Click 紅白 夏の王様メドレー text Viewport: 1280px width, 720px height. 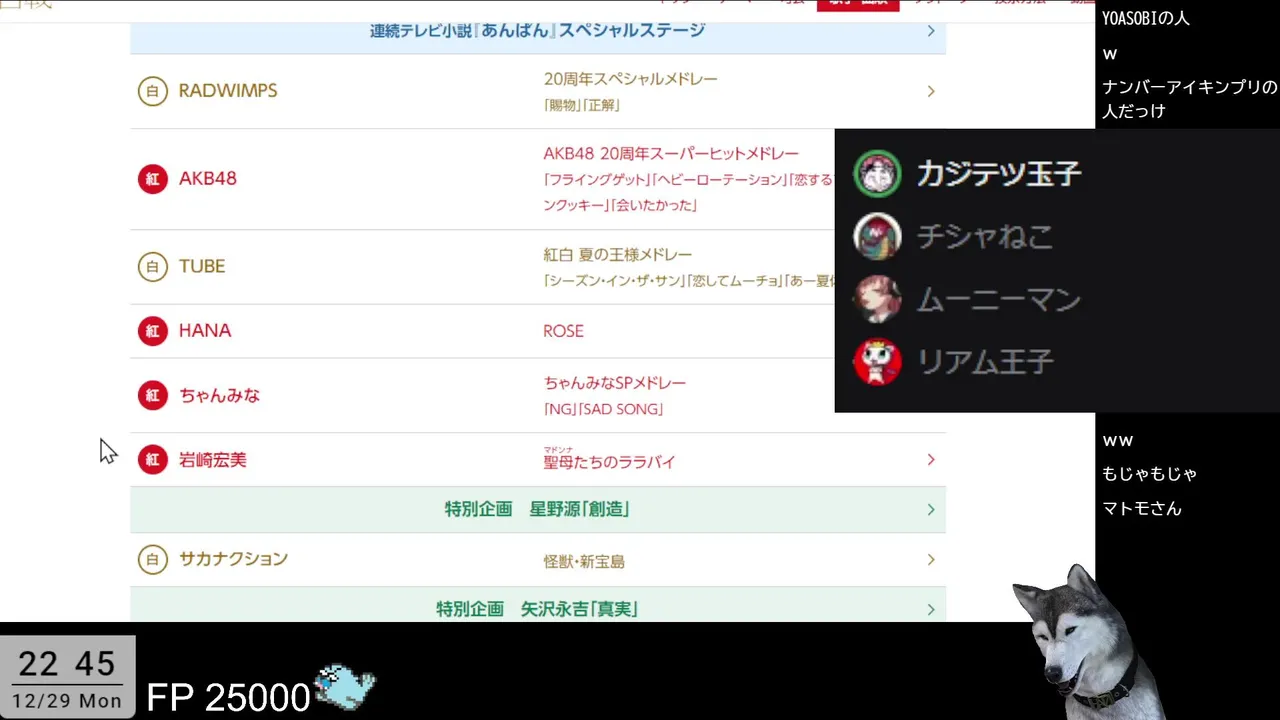click(x=617, y=255)
